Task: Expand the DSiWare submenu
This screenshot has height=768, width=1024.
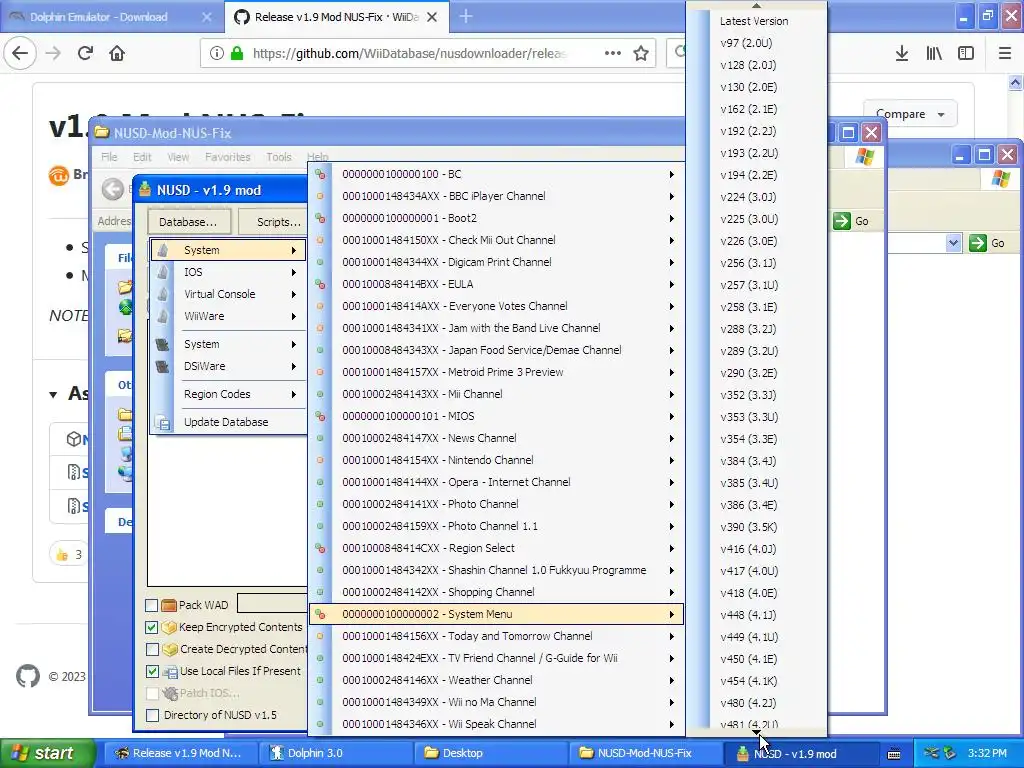Action: (228, 366)
